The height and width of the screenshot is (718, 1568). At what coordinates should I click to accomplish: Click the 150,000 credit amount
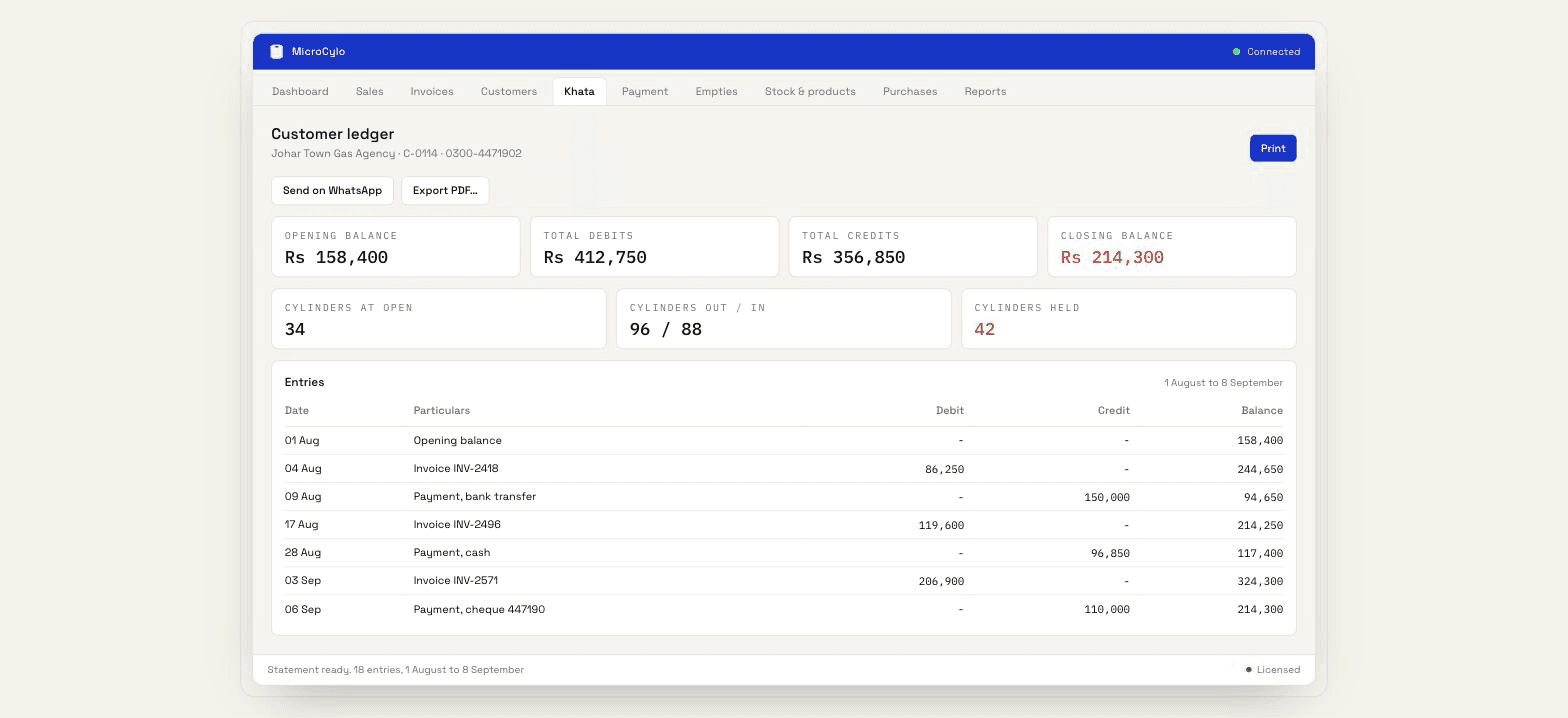tap(1107, 497)
